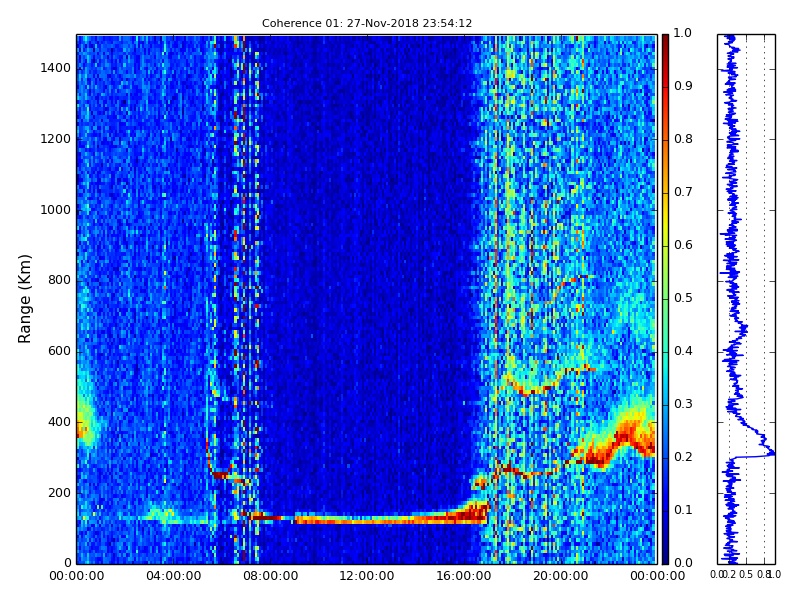Click the colorbar tick label 0.8
Viewport: 800px width, 600px height.
(683, 139)
